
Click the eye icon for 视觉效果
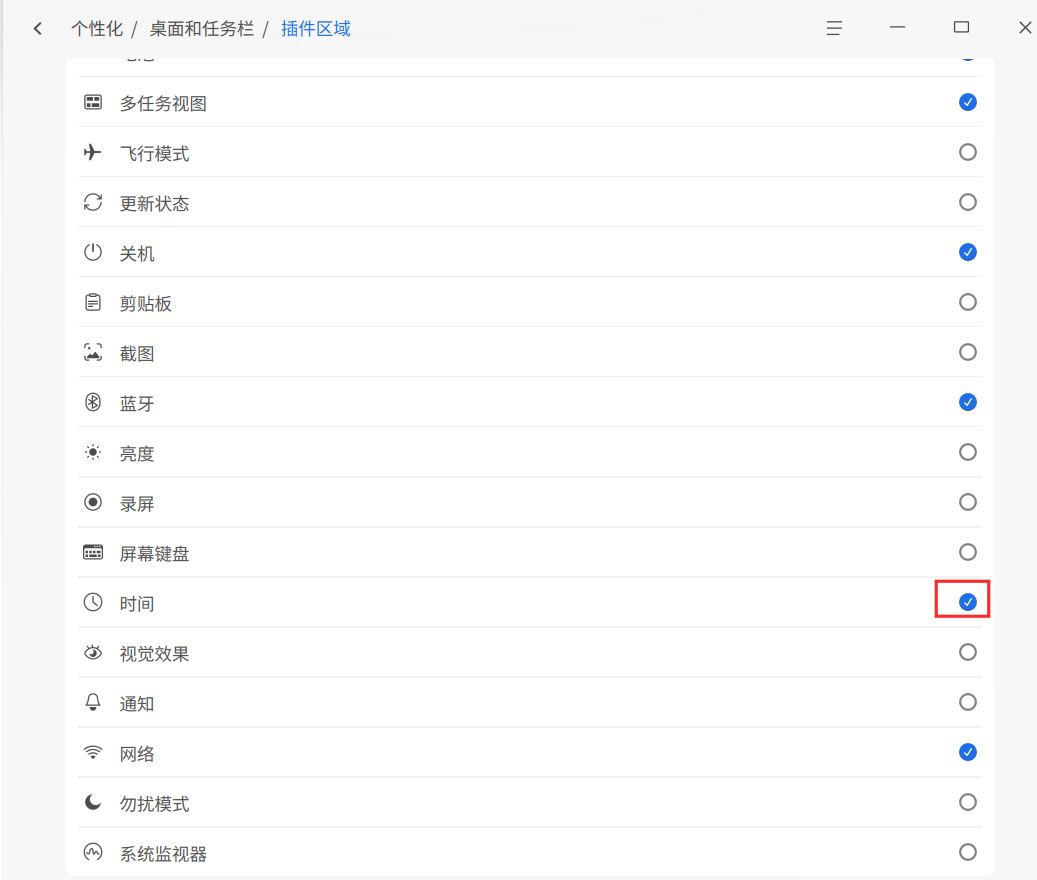click(93, 653)
